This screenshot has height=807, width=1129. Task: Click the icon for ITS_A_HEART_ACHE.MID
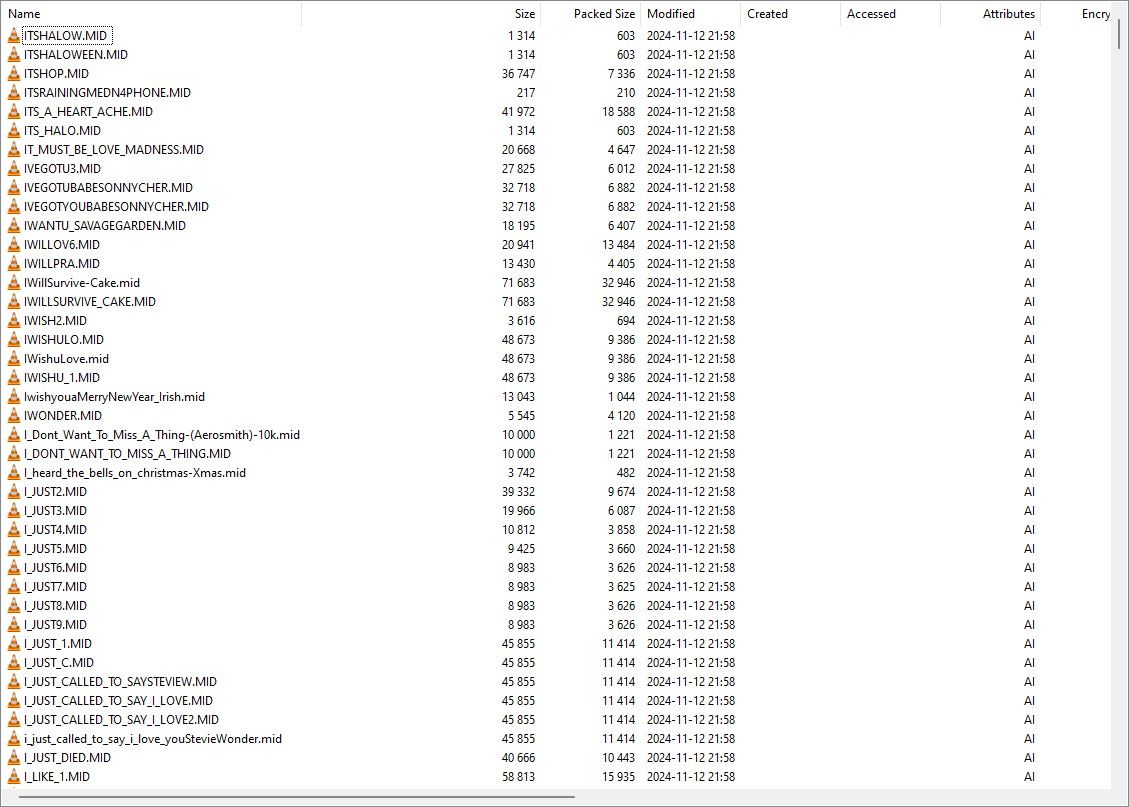coord(14,112)
